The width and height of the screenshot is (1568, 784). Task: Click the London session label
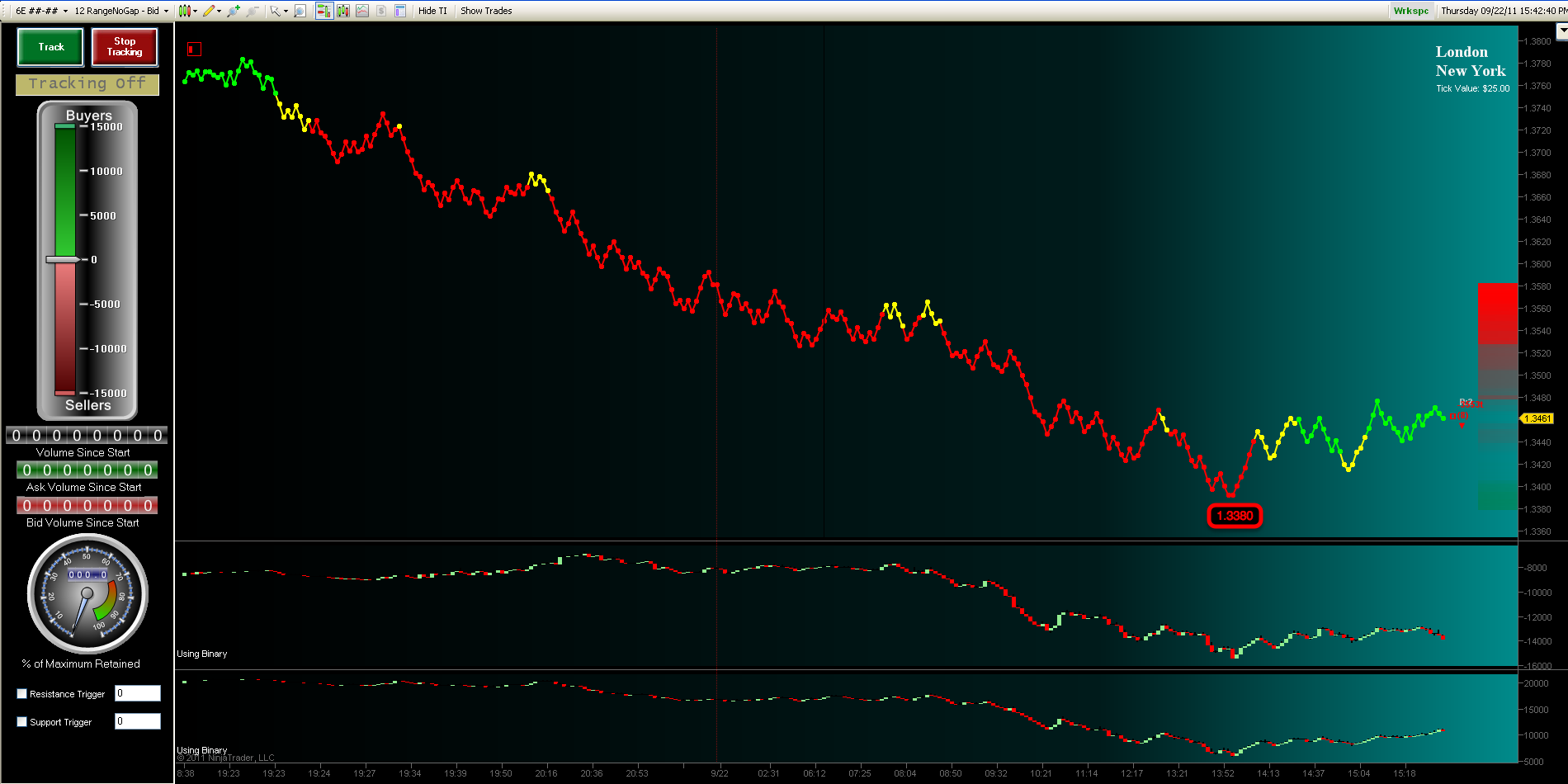pyautogui.click(x=1462, y=52)
